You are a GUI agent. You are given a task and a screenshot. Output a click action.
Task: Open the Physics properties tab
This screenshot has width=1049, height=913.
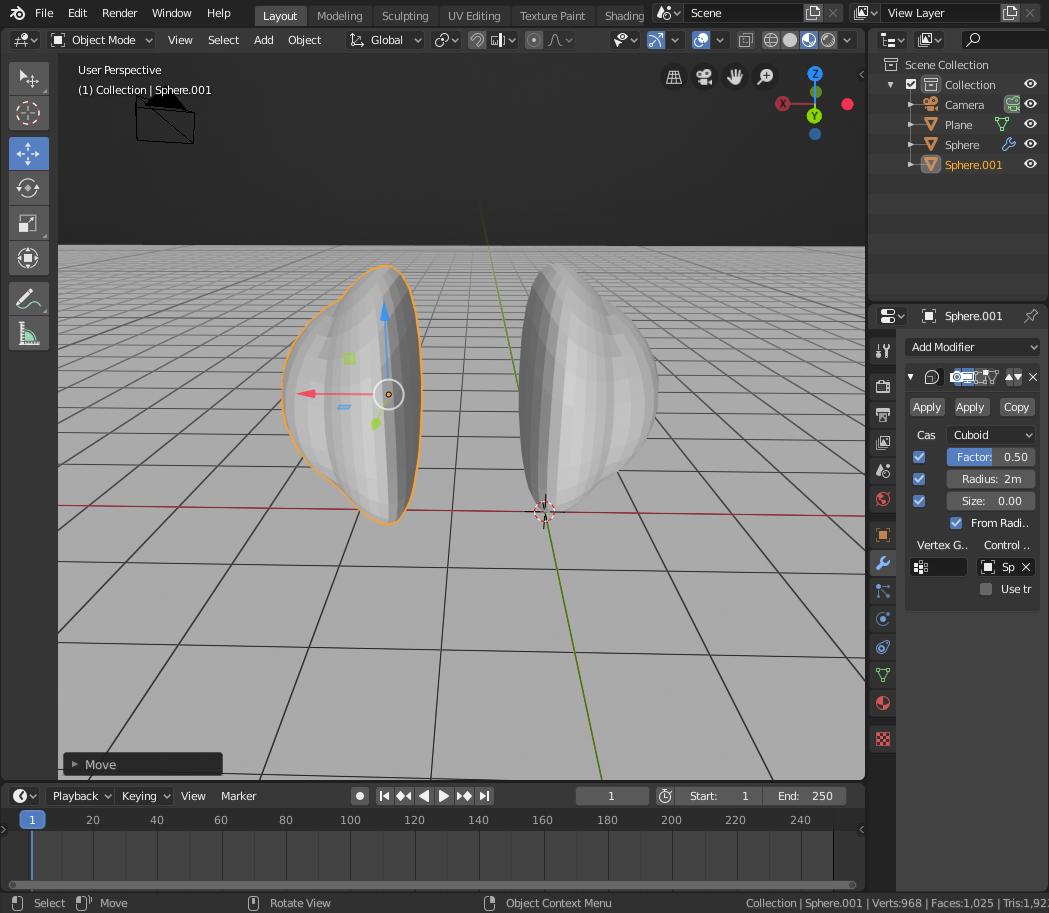883,619
